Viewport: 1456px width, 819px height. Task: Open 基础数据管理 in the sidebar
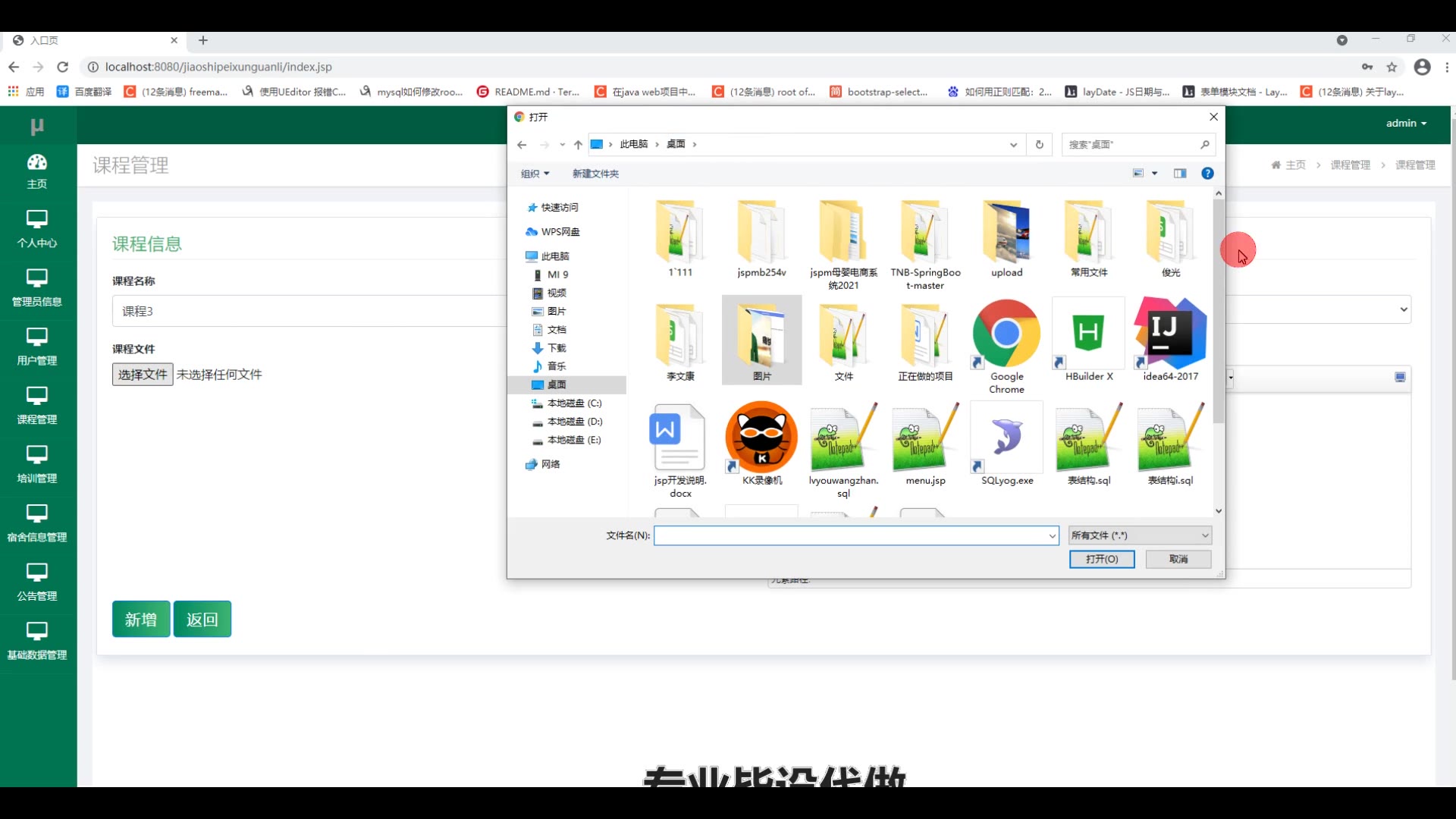point(37,642)
